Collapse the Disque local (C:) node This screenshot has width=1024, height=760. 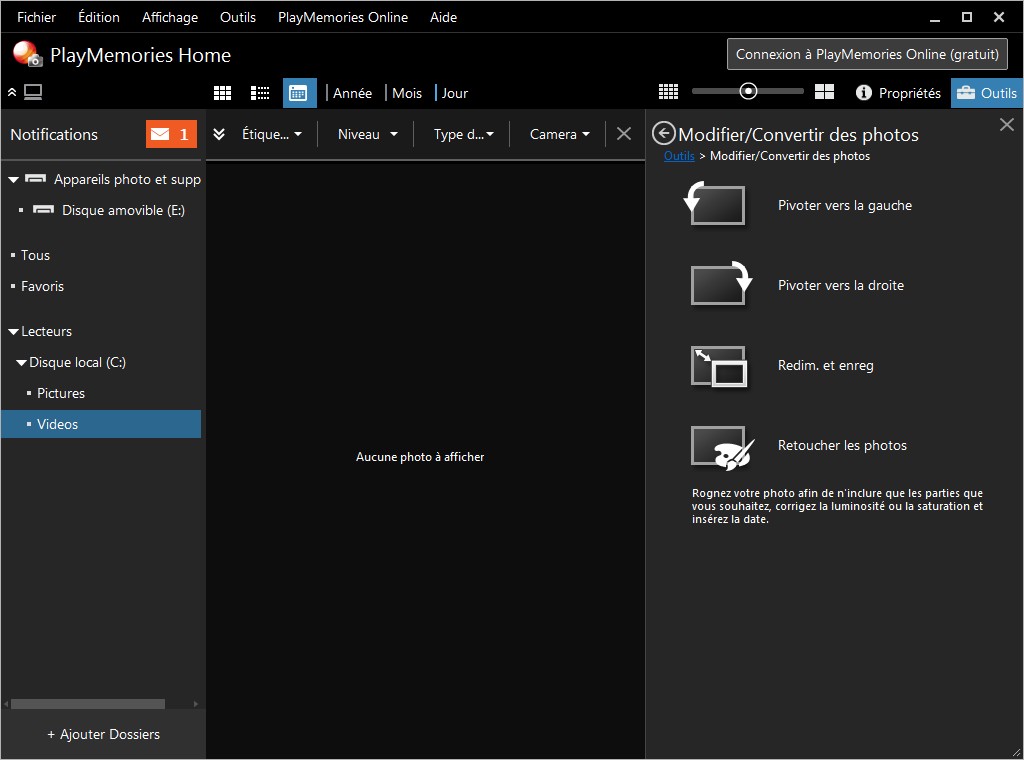(22, 362)
